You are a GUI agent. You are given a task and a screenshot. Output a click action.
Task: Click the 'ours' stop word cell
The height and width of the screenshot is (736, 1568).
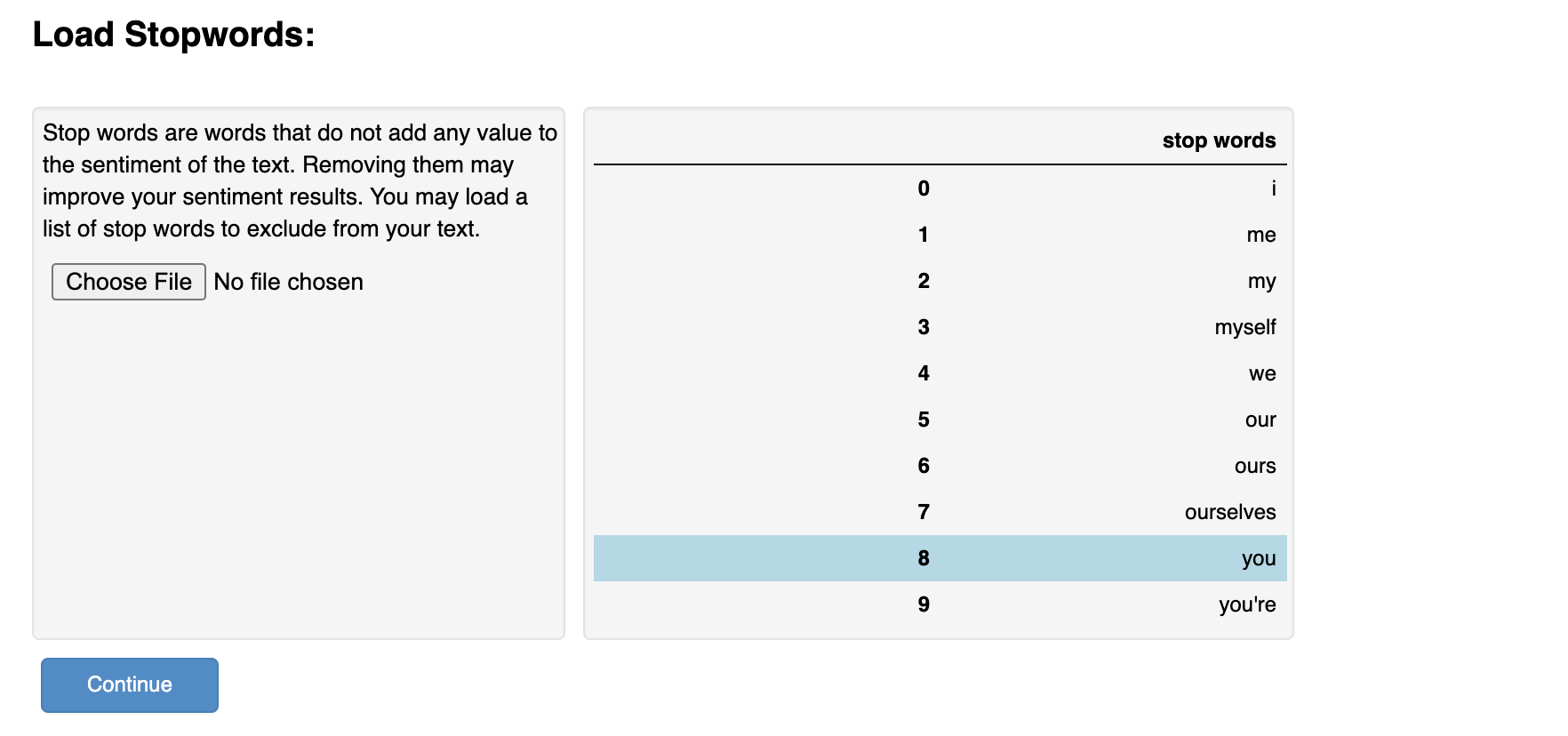1254,466
